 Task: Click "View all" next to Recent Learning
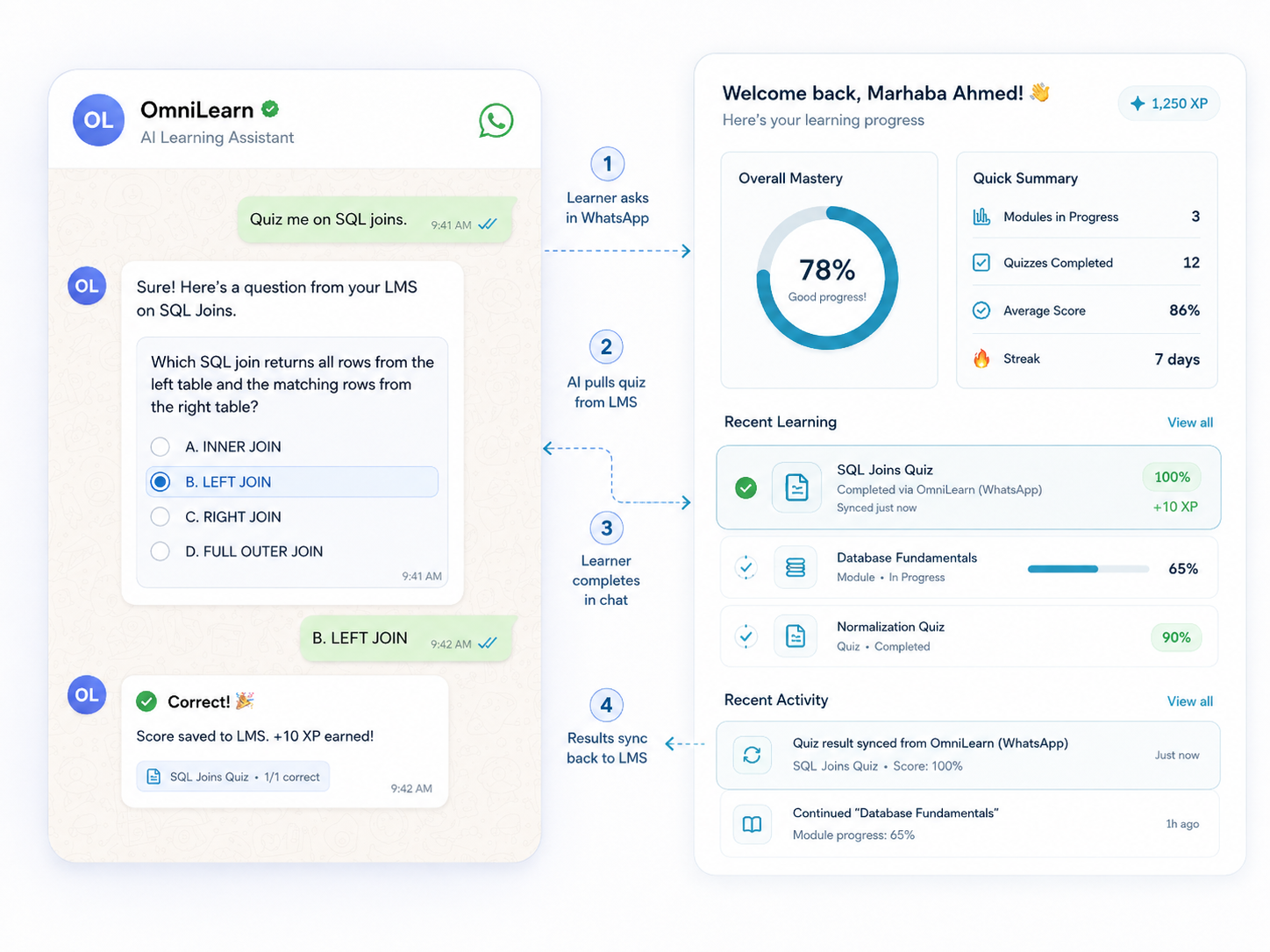pyautogui.click(x=1190, y=423)
